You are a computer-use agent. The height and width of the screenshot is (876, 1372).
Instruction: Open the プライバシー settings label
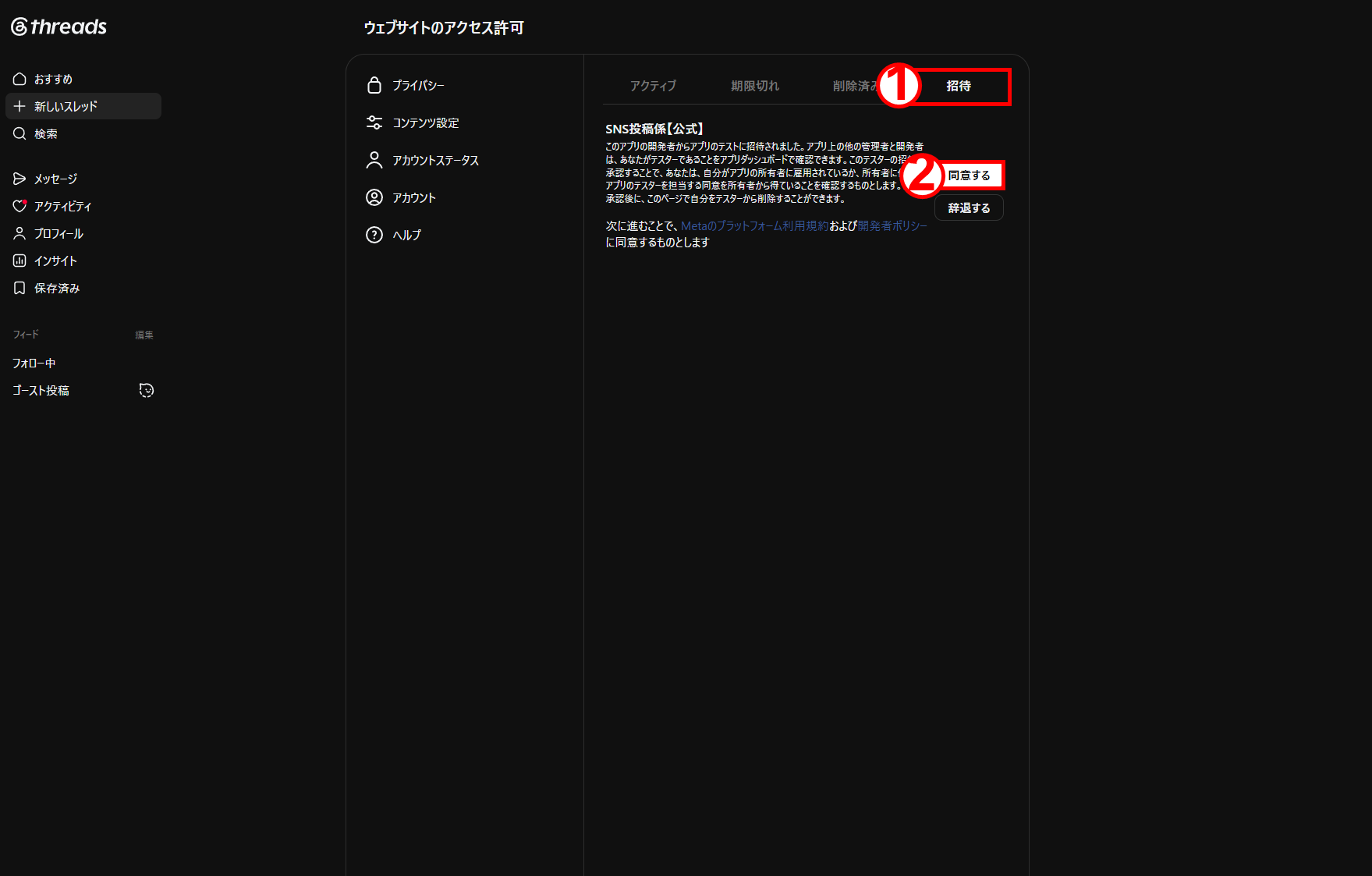418,85
